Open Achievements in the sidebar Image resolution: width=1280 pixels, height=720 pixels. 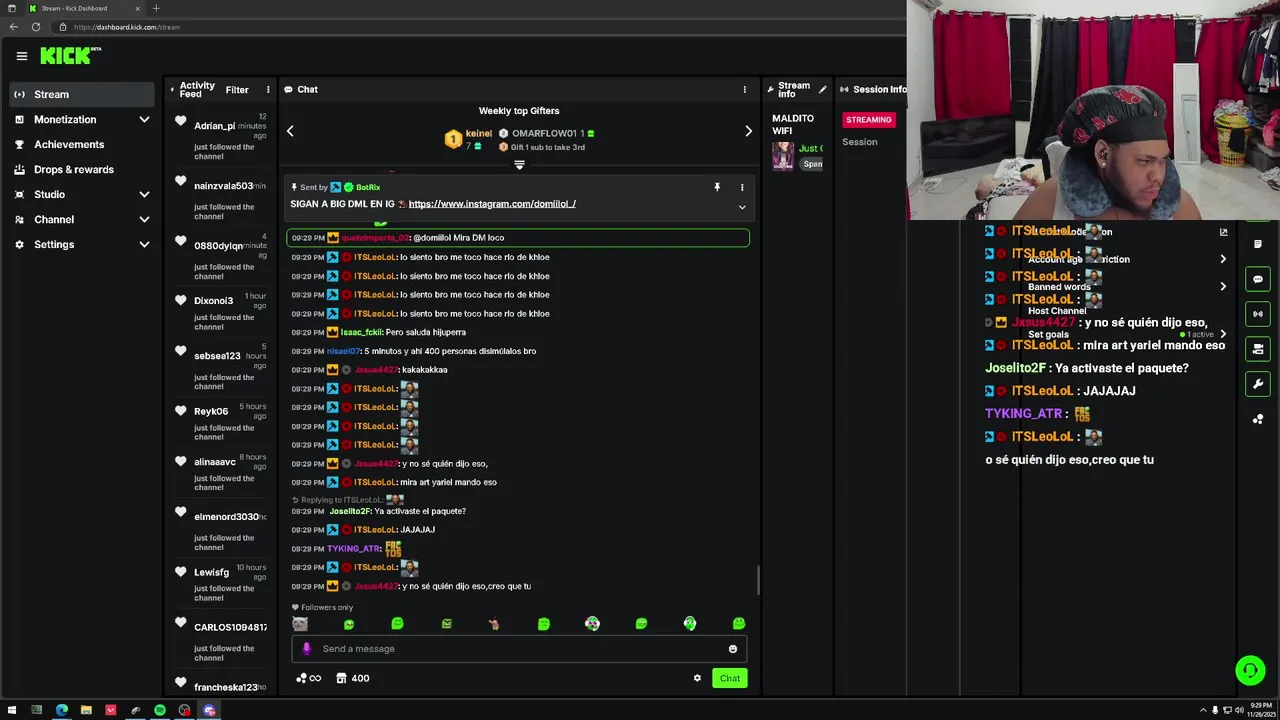pos(81,144)
